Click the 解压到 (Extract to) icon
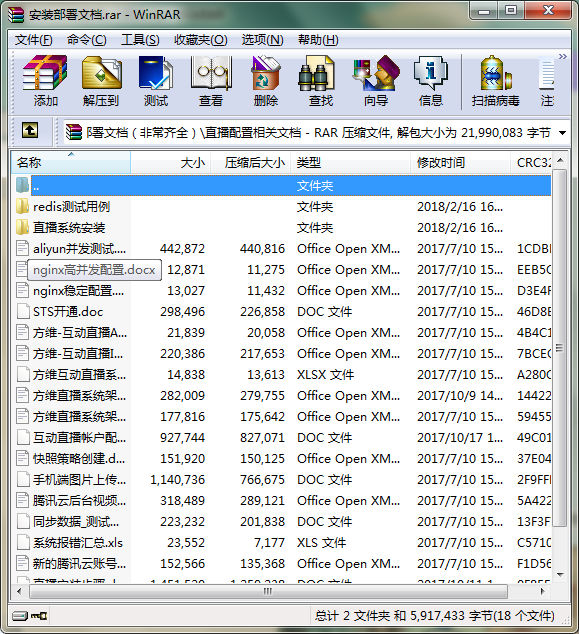Screen dimensions: 579x634 point(101,81)
